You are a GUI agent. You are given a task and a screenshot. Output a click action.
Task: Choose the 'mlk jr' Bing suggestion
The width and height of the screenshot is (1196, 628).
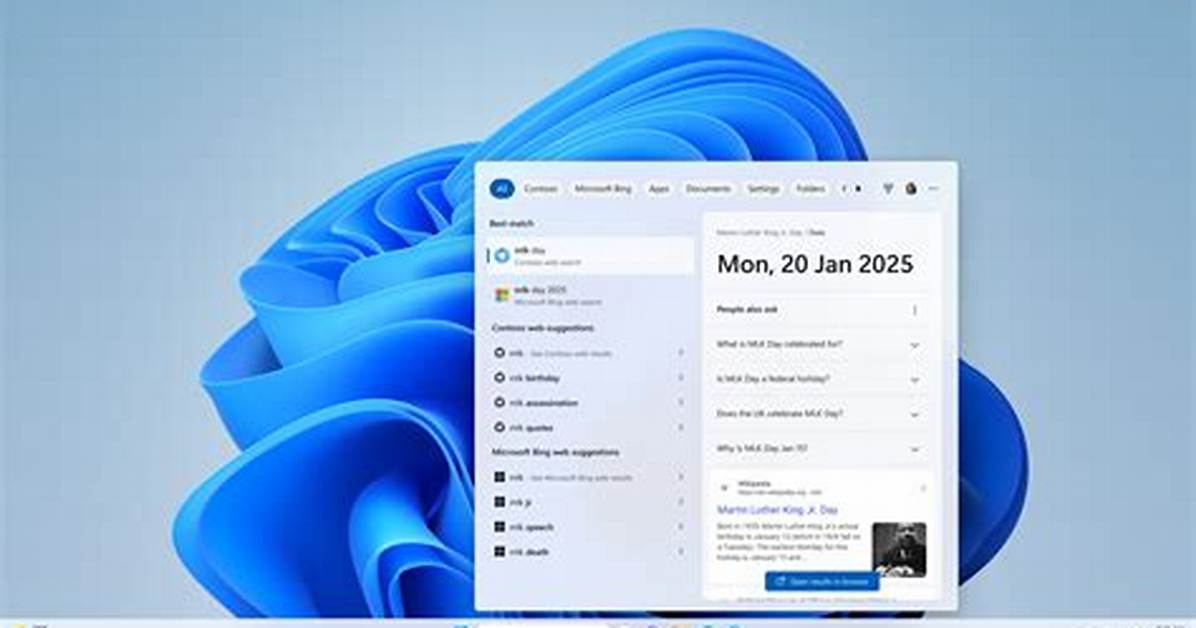(x=589, y=502)
